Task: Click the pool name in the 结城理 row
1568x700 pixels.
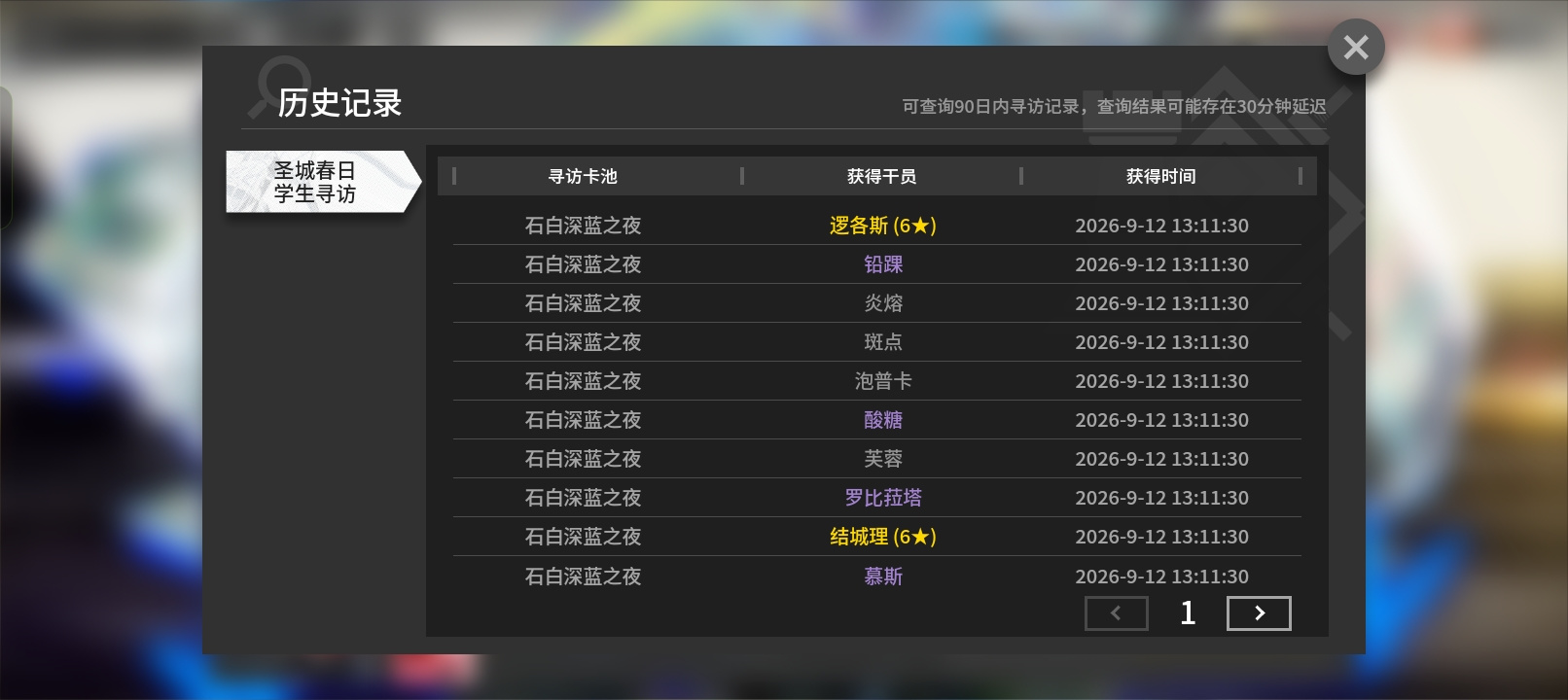Action: 584,537
